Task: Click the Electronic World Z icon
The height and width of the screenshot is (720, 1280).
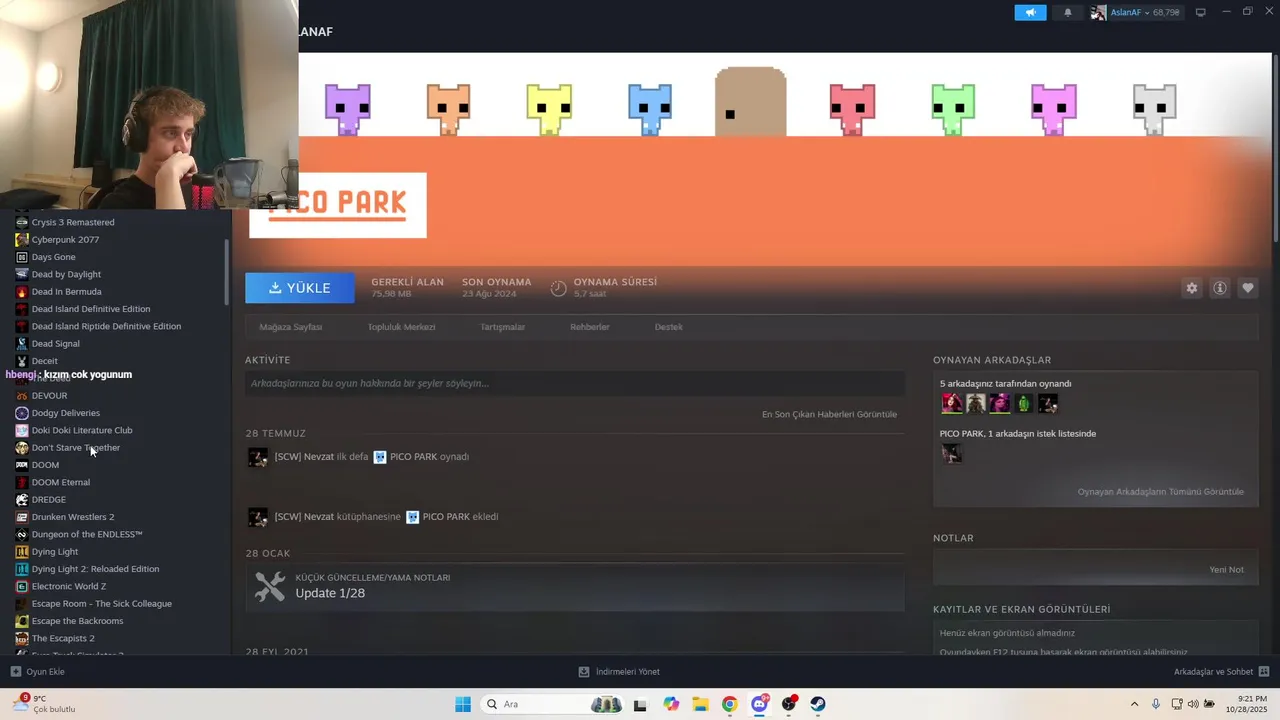Action: click(22, 586)
